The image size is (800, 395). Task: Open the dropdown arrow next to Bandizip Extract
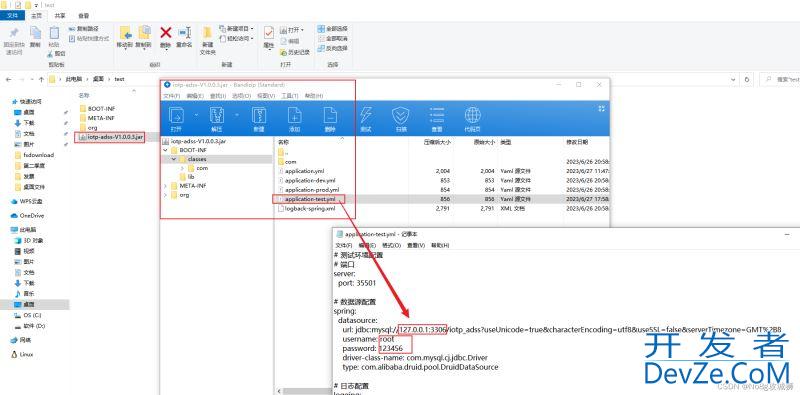click(237, 115)
